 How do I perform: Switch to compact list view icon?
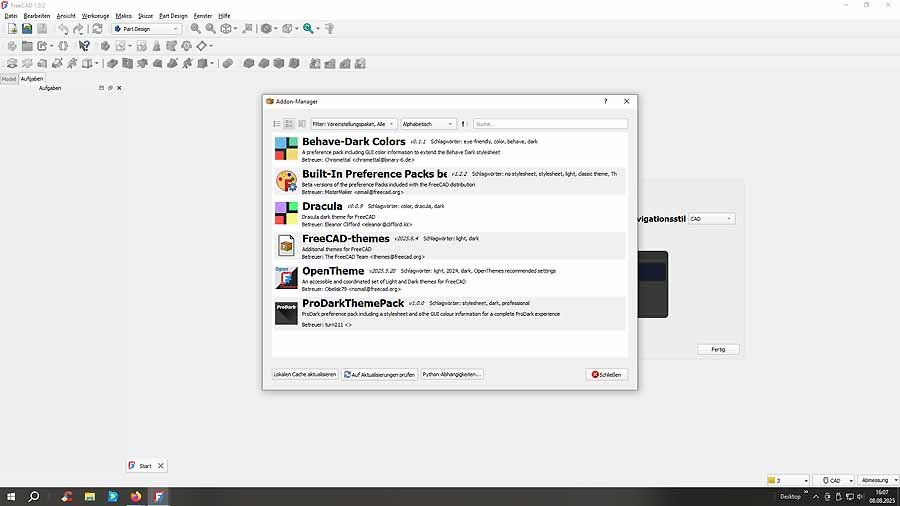[277, 124]
